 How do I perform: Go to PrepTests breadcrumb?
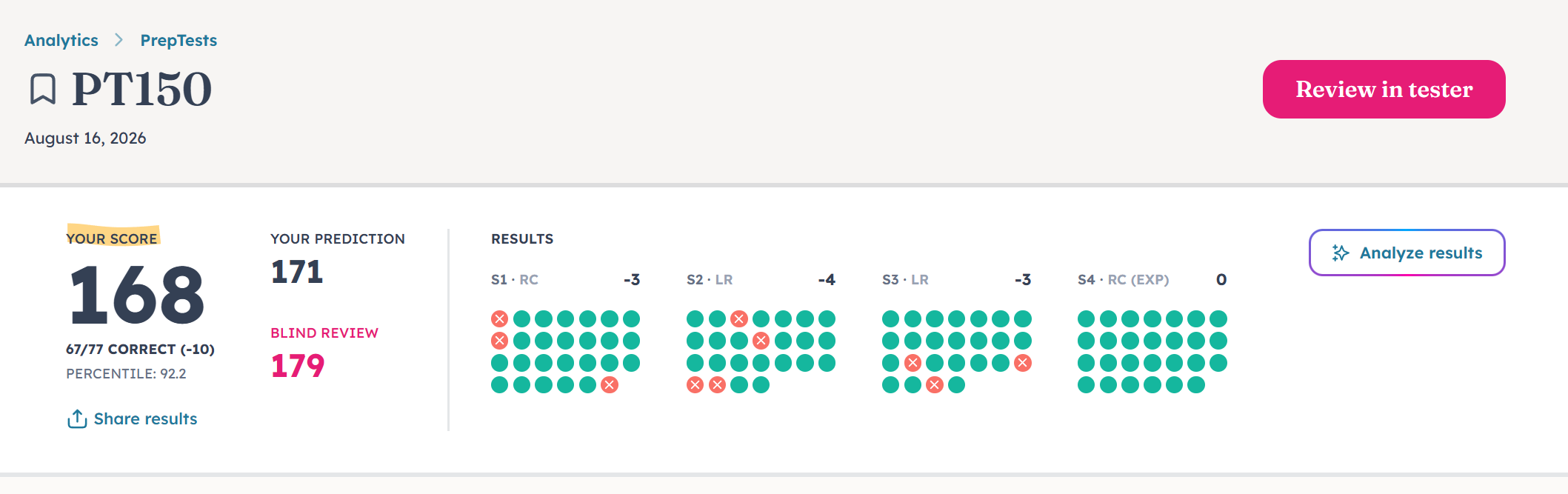coord(179,40)
